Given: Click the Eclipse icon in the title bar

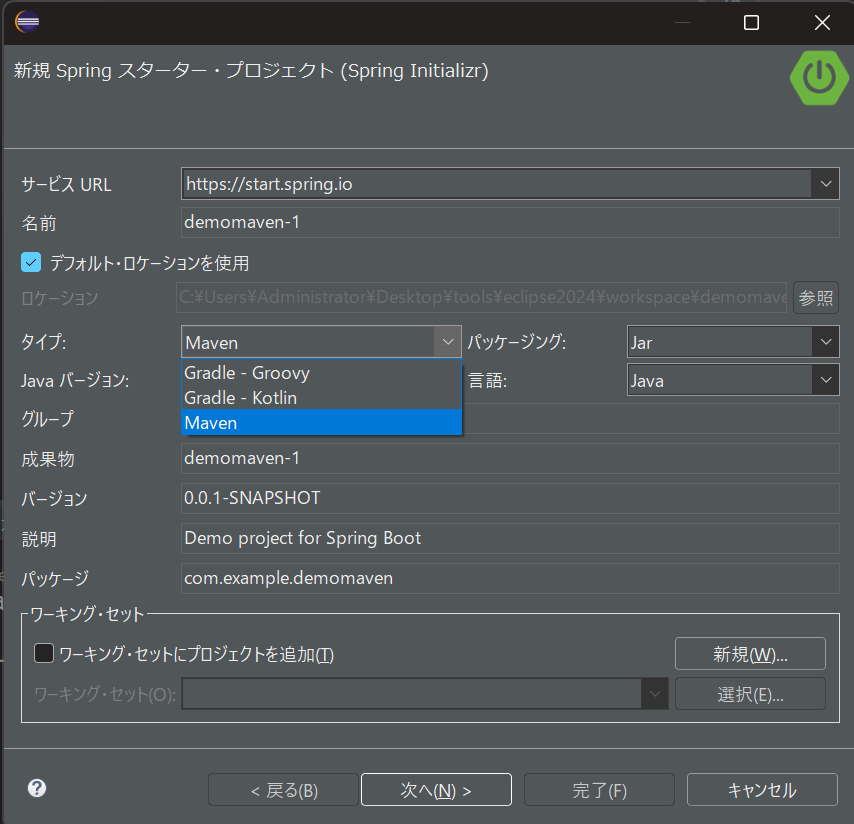Looking at the screenshot, I should [x=27, y=22].
